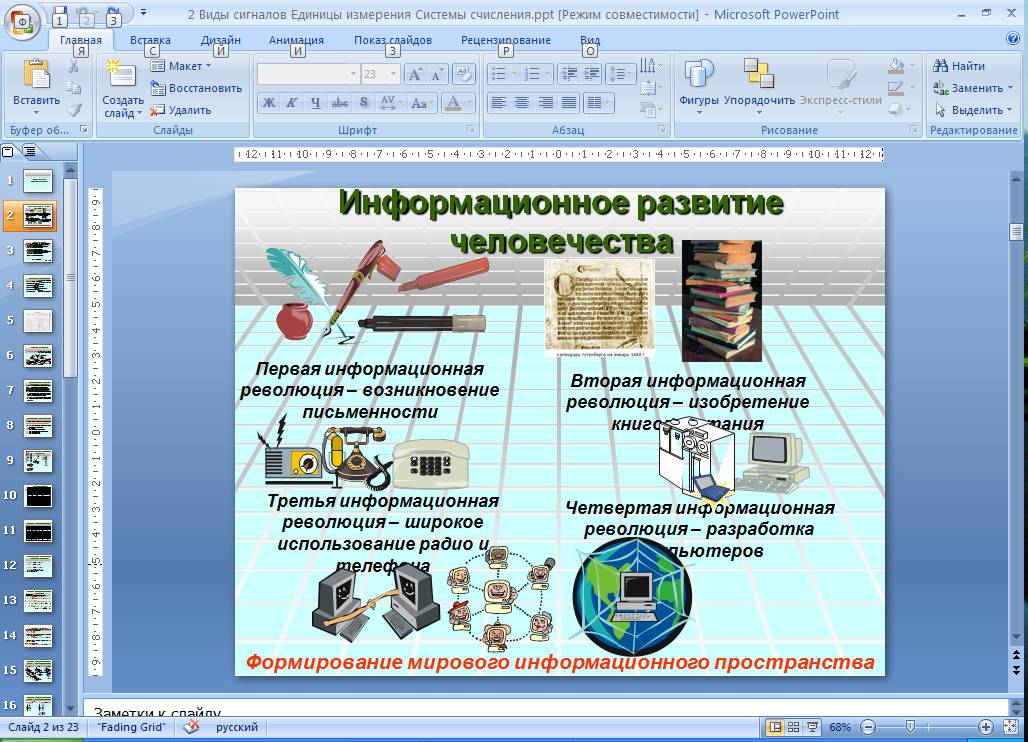Toggle bold (Ж) formatting
Image resolution: width=1028 pixels, height=742 pixels.
268,102
